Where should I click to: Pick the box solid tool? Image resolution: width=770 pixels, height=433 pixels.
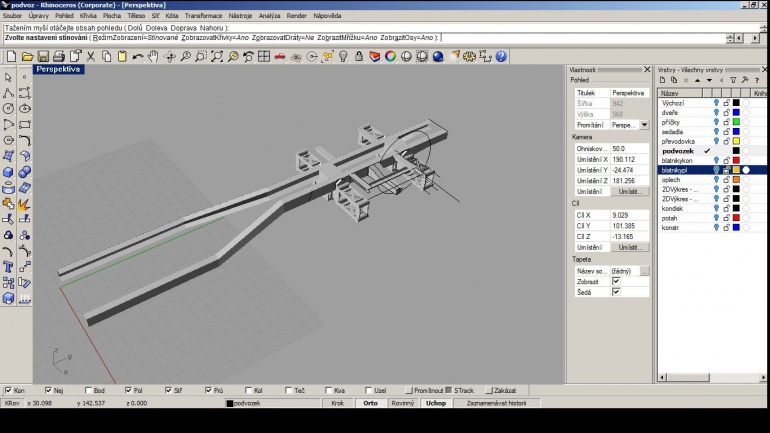coord(8,172)
